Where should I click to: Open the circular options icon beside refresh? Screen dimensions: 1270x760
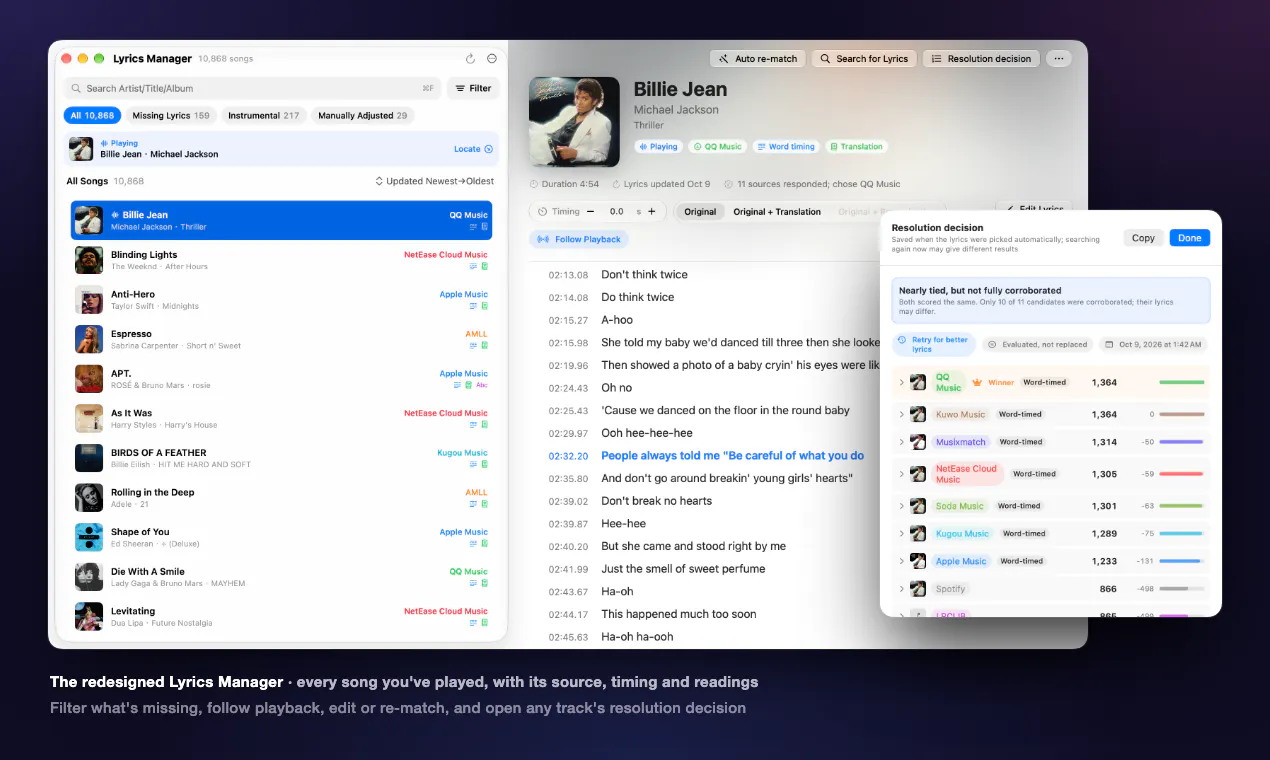[x=492, y=59]
